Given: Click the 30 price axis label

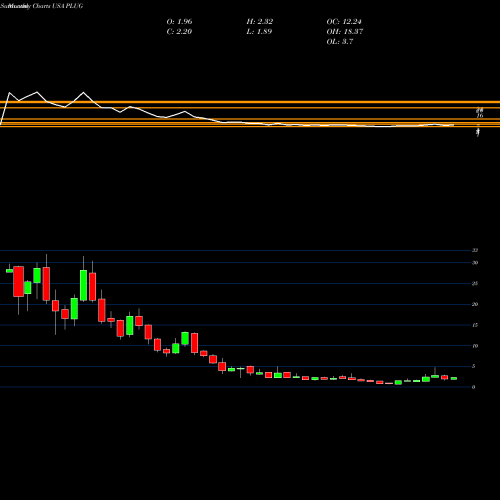Looking at the screenshot, I should pyautogui.click(x=475, y=263).
